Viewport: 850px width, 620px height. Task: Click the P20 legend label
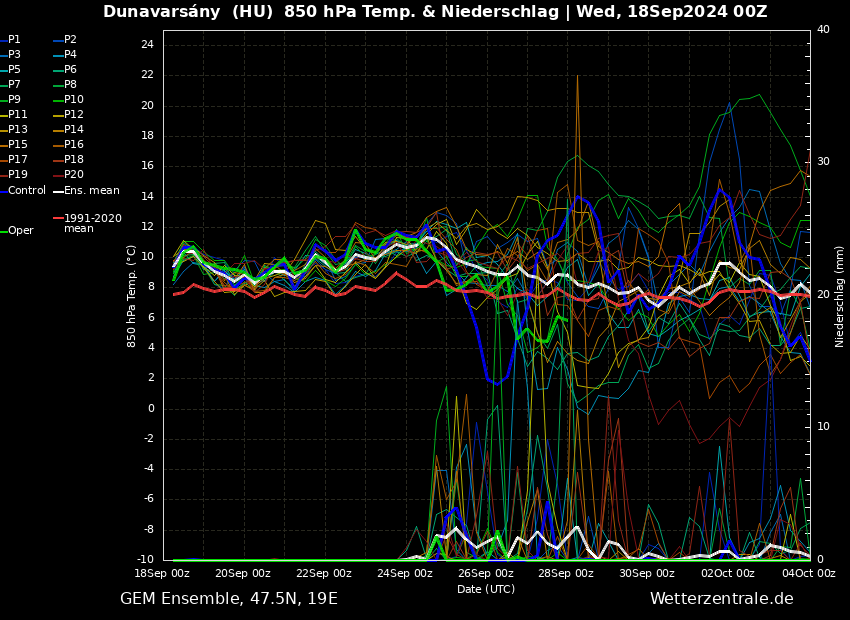(x=74, y=175)
